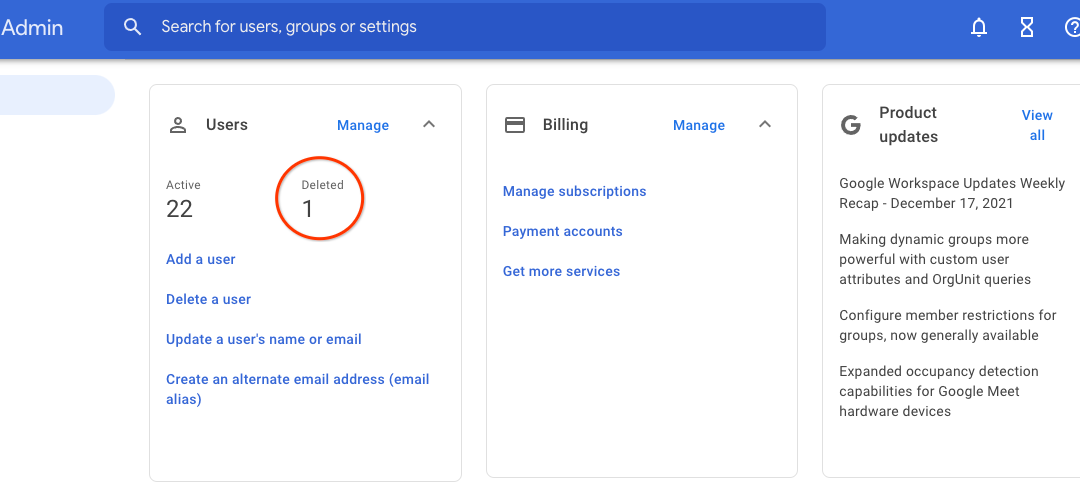Open Manage subscriptions link
The width and height of the screenshot is (1080, 487).
coord(574,191)
